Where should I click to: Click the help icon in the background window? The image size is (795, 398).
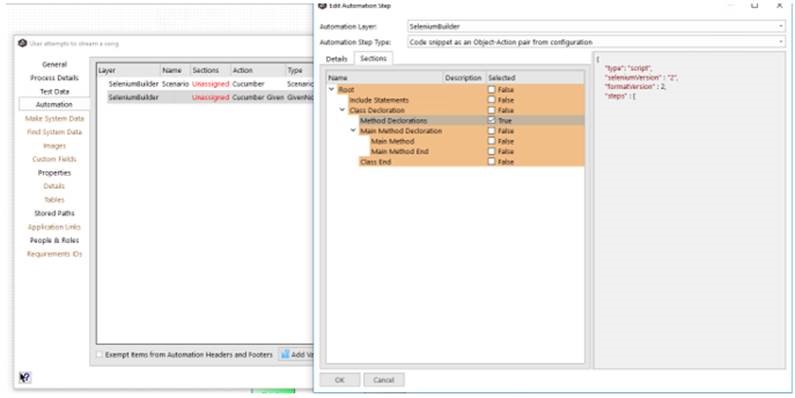click(x=24, y=377)
